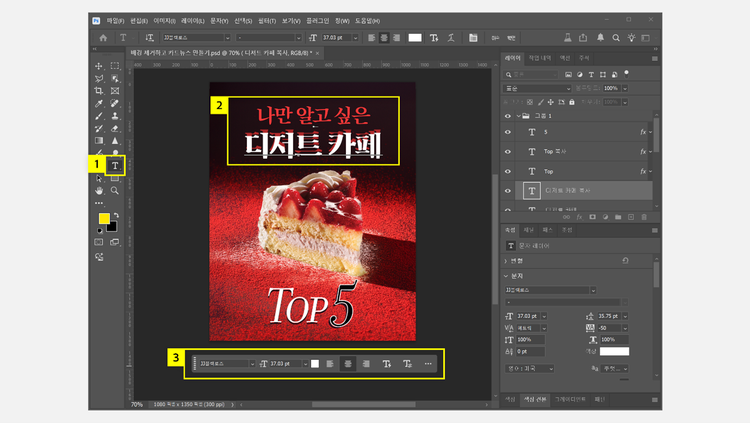Viewport: 750px width, 423px height.
Task: Click the yellow foreground color swatch
Action: 104,218
